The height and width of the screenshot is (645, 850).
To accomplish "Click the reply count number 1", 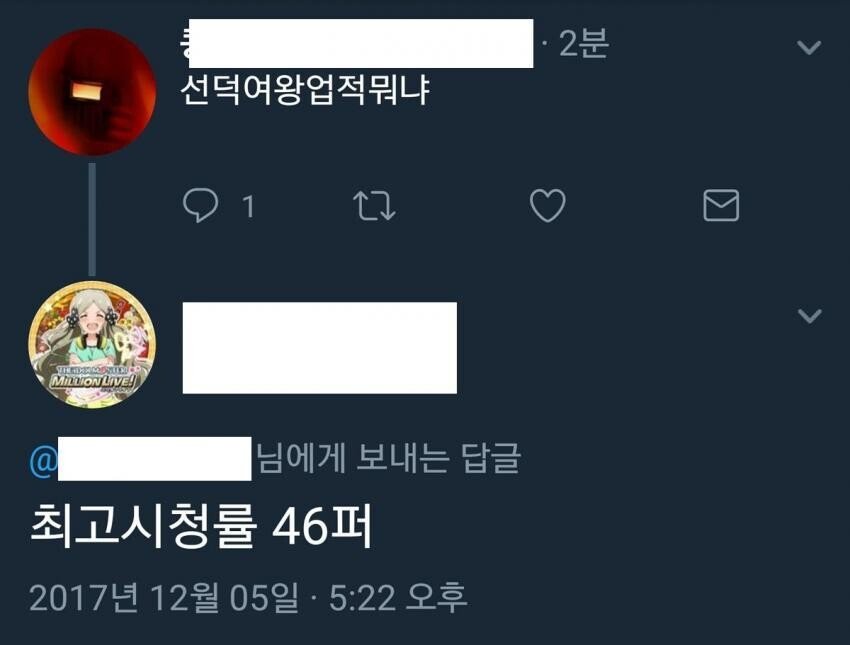I will (248, 207).
